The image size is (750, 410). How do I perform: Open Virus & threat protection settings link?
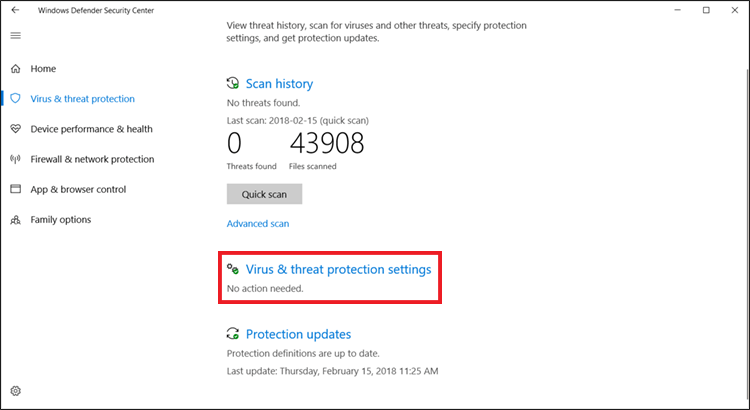[338, 269]
